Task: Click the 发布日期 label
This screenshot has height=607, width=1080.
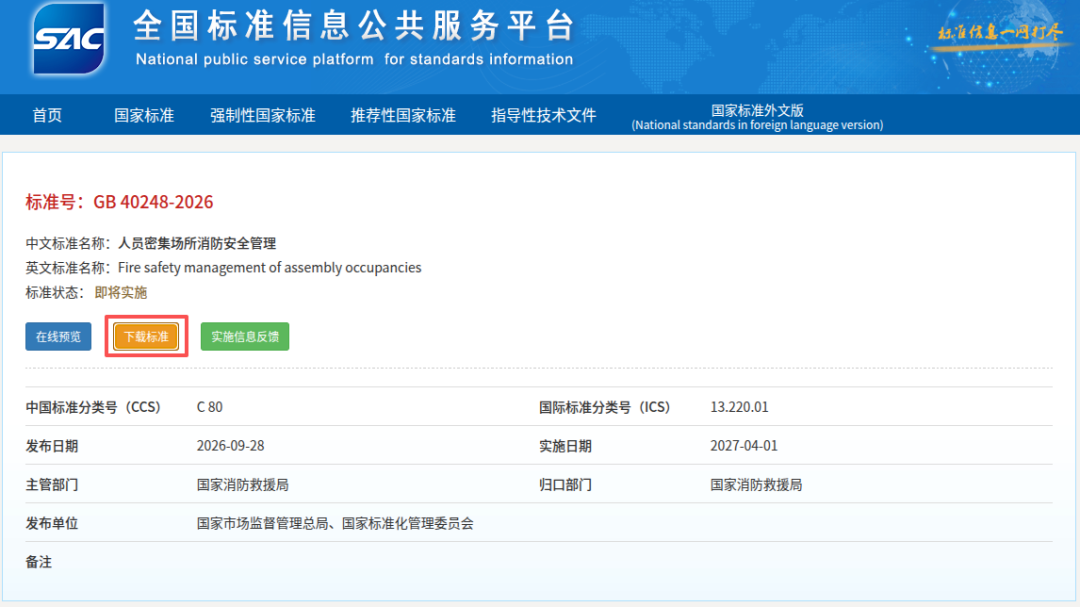Action: point(52,446)
